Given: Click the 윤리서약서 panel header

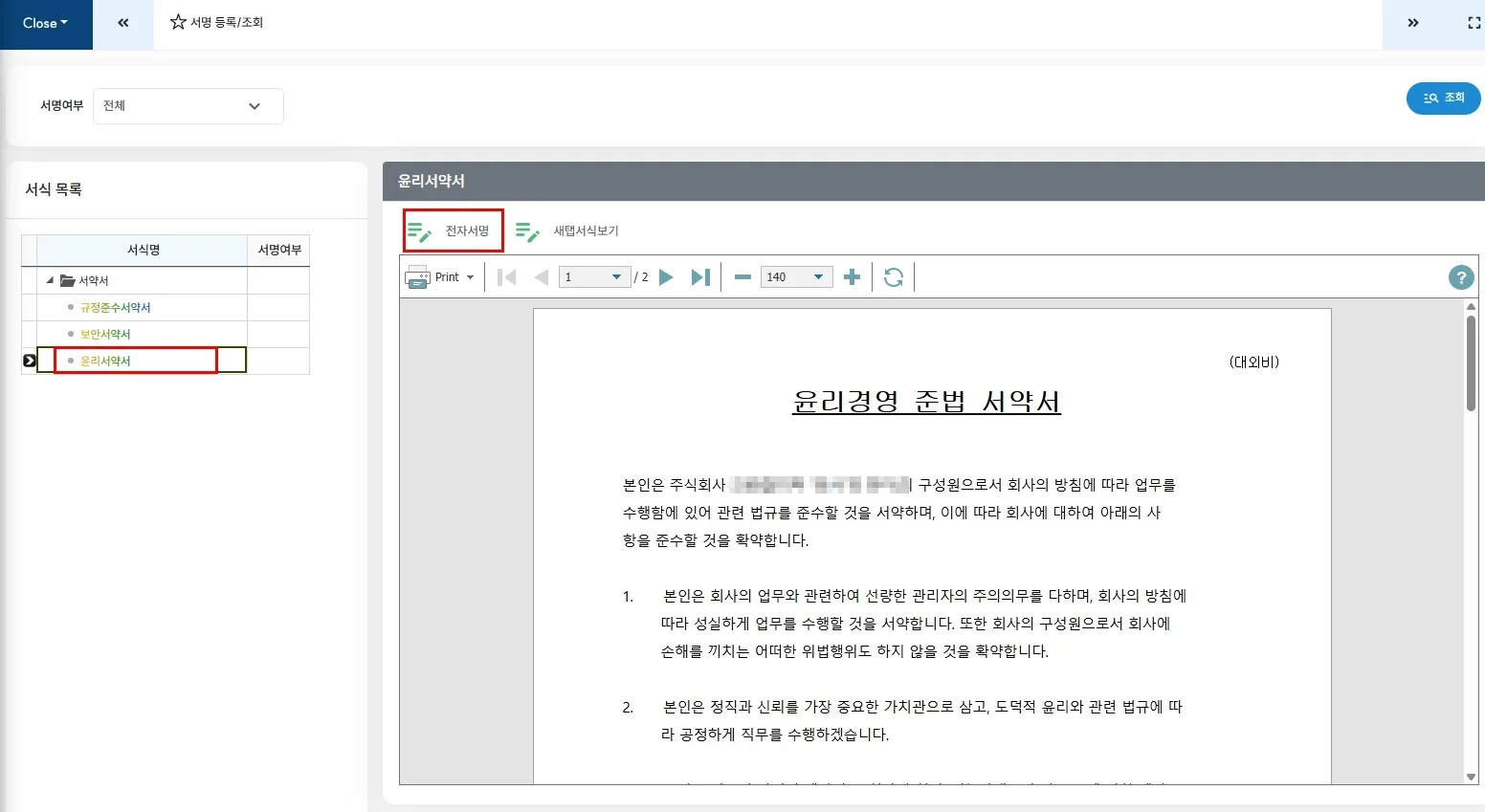Looking at the screenshot, I should (x=934, y=181).
